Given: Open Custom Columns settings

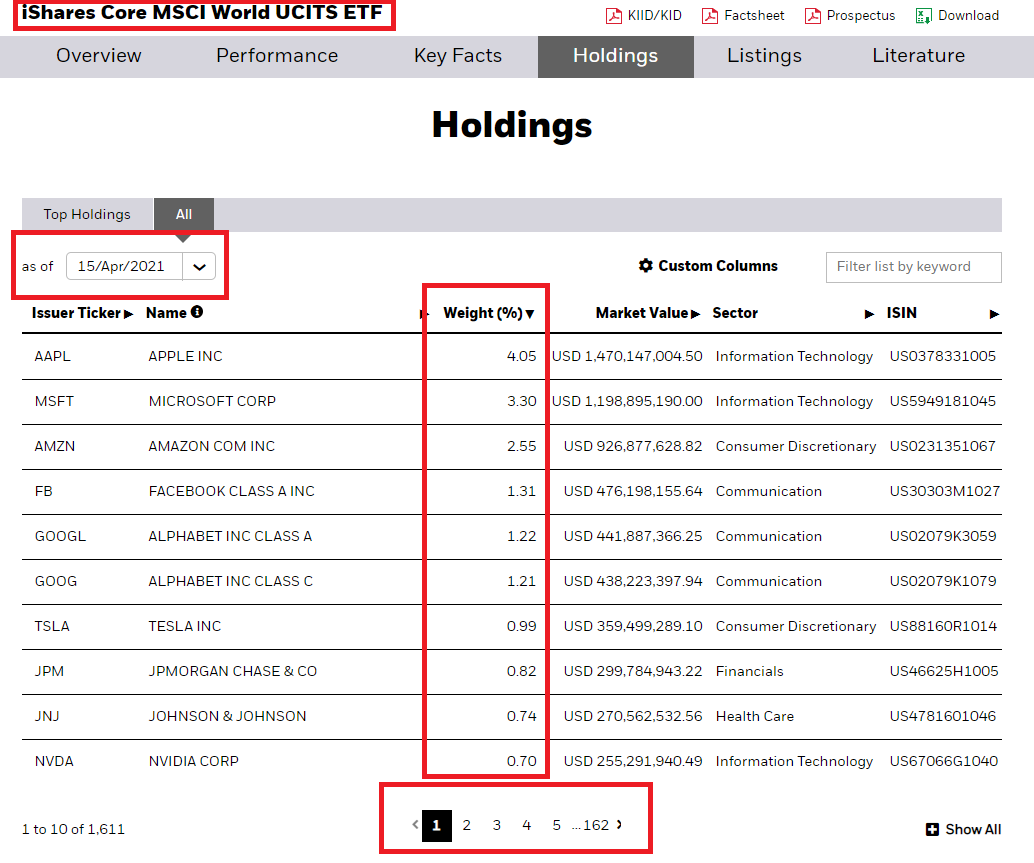Looking at the screenshot, I should tap(708, 266).
